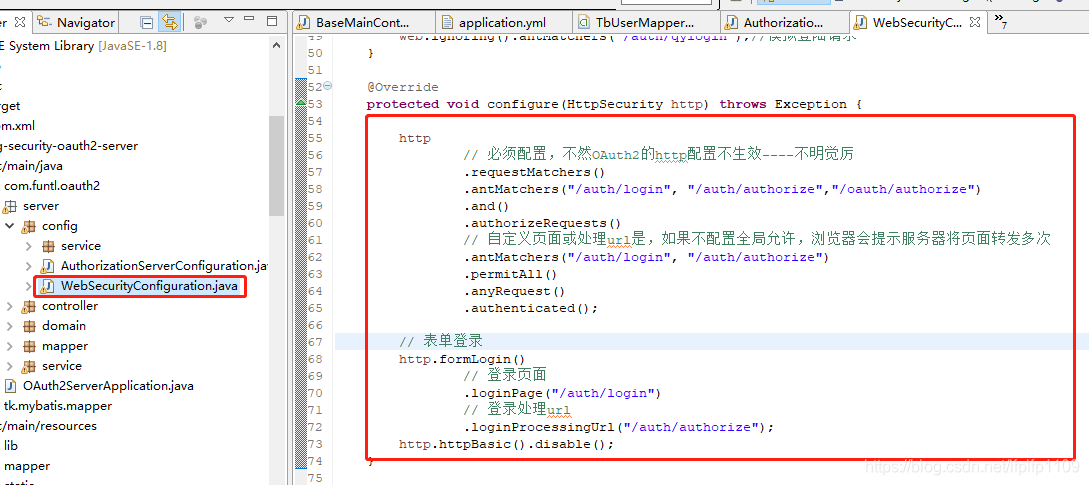Close the WebSecurityC... editor tab

coord(974,22)
